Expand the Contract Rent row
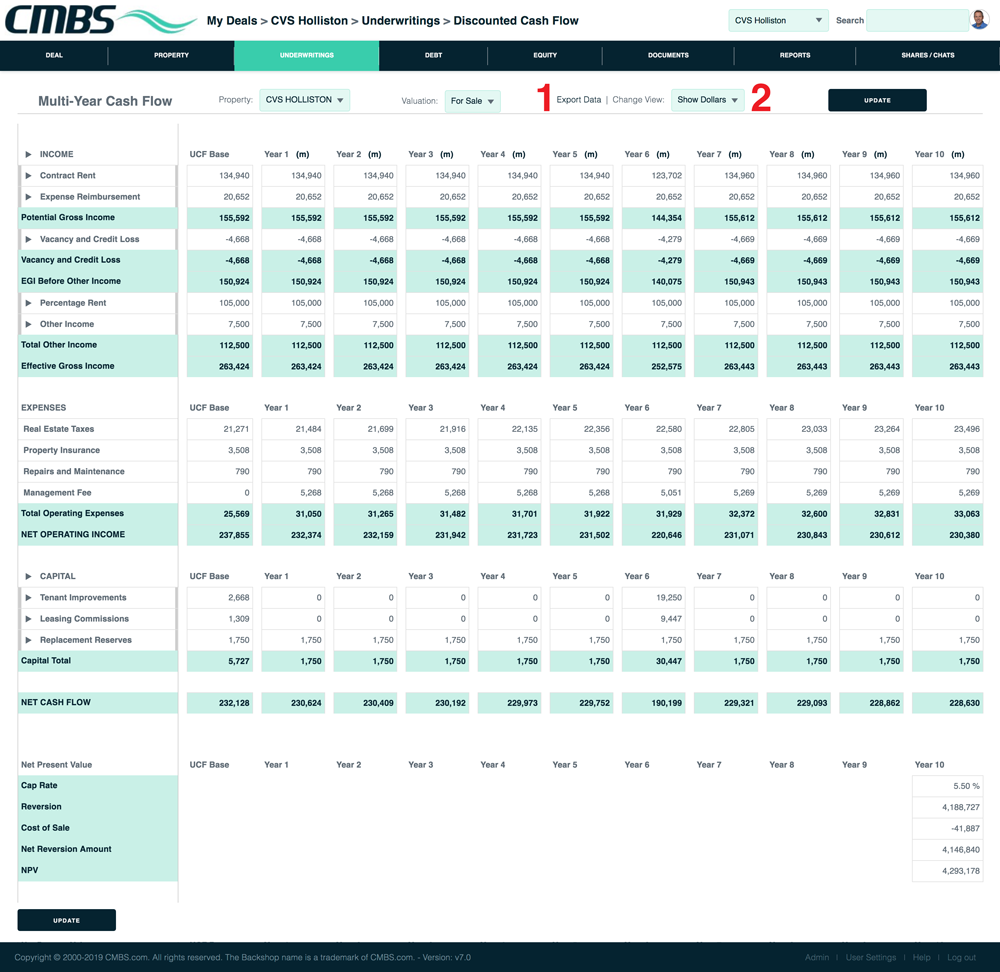Viewport: 1000px width, 972px height. (x=28, y=175)
